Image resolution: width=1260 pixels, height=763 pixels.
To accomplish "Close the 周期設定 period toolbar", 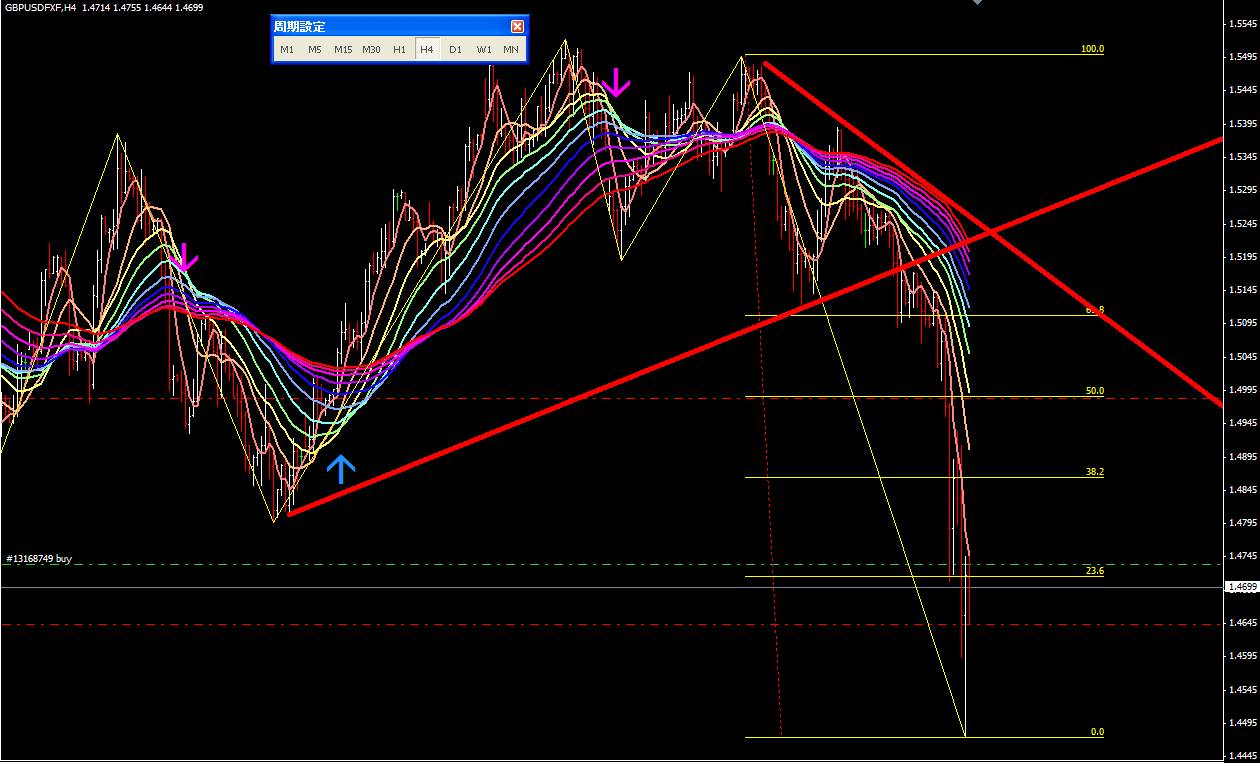I will pos(517,27).
